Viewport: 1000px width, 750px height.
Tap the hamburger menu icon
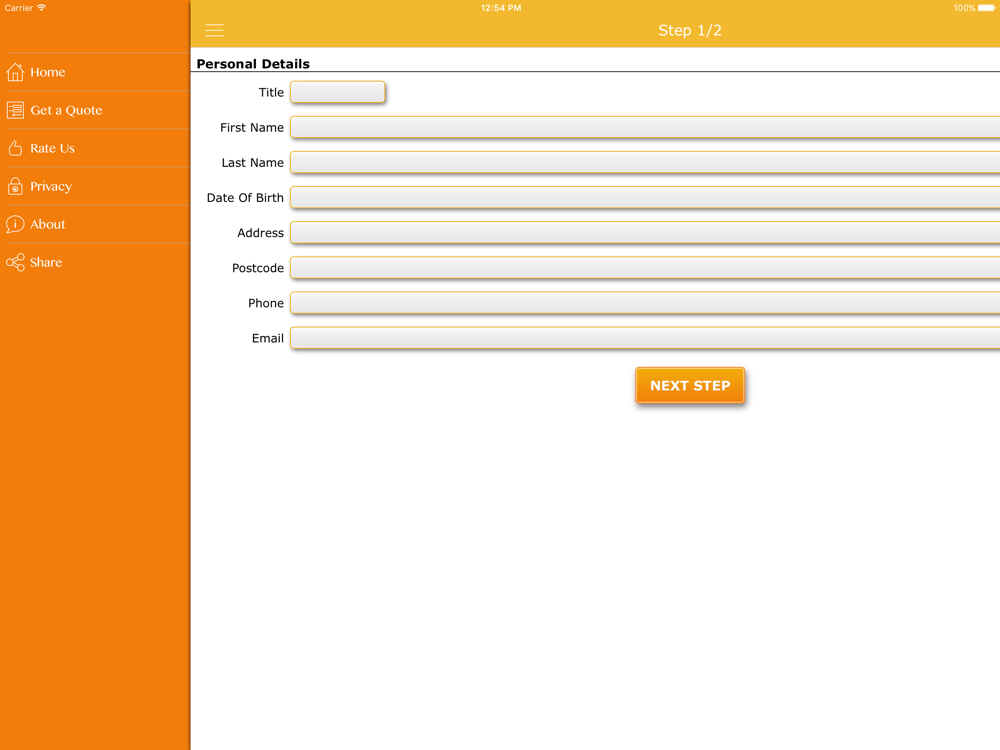214,30
